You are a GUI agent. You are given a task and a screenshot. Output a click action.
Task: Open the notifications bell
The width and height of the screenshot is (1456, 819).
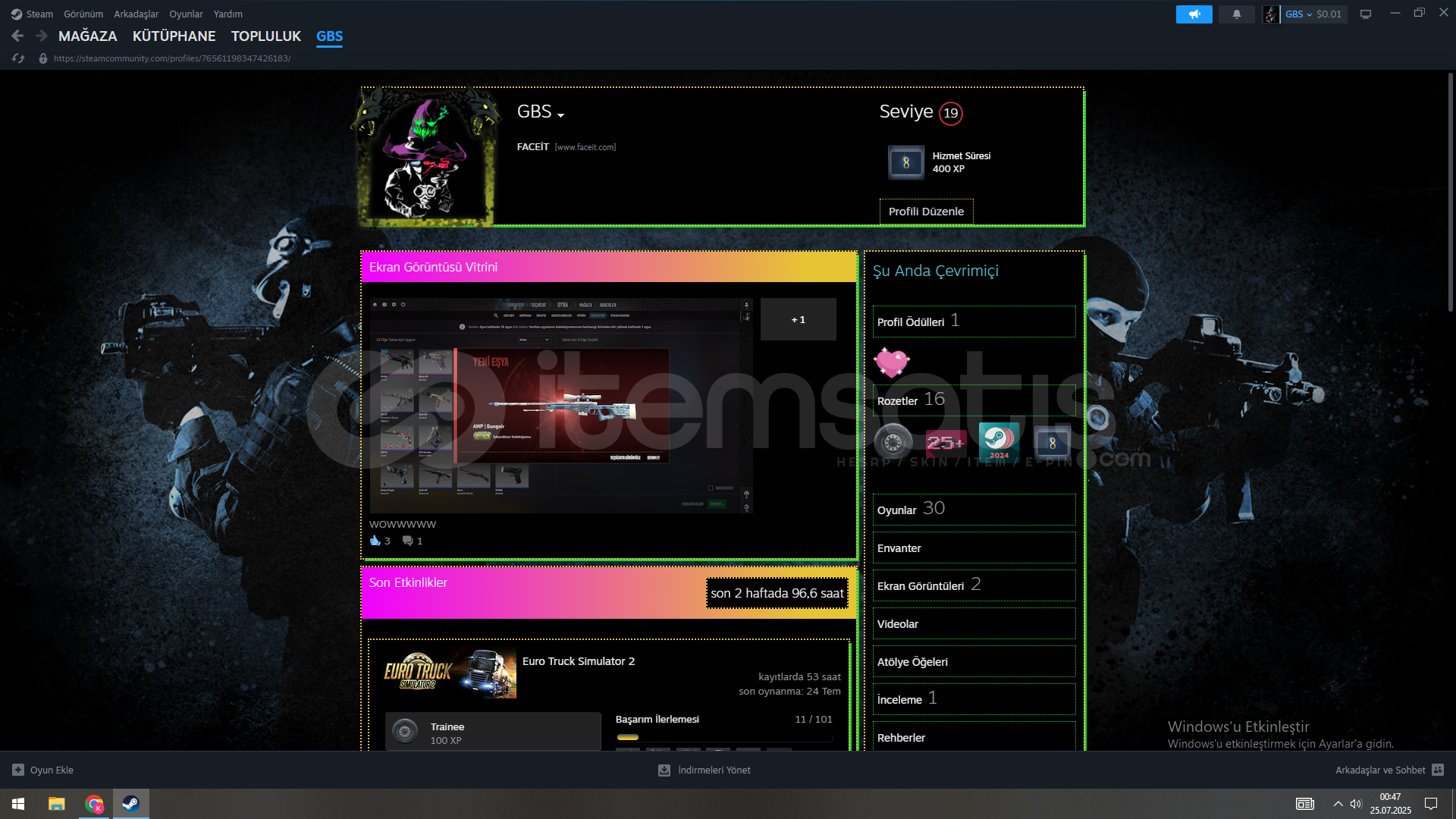point(1236,14)
